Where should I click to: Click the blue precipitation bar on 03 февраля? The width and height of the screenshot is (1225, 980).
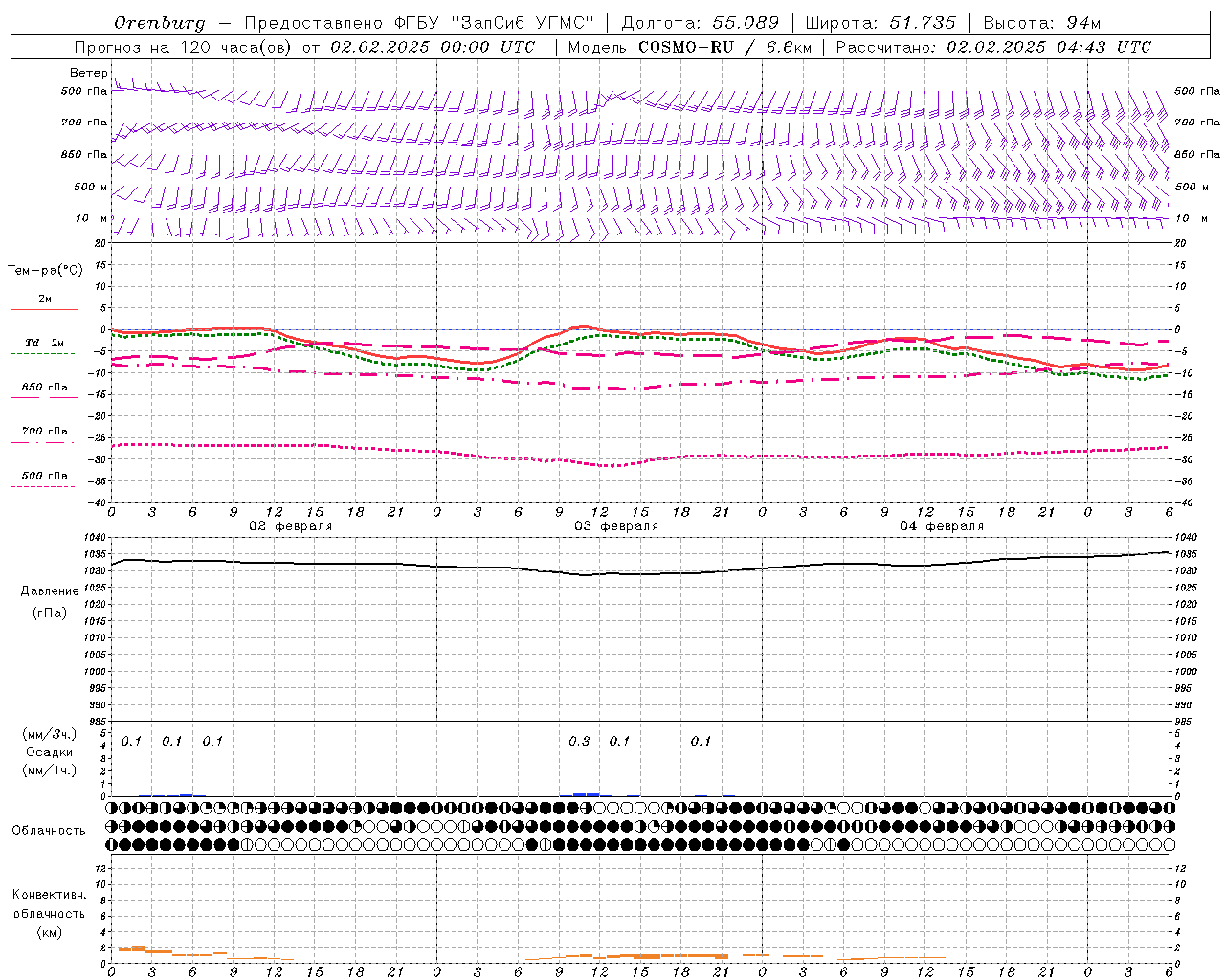[x=586, y=794]
